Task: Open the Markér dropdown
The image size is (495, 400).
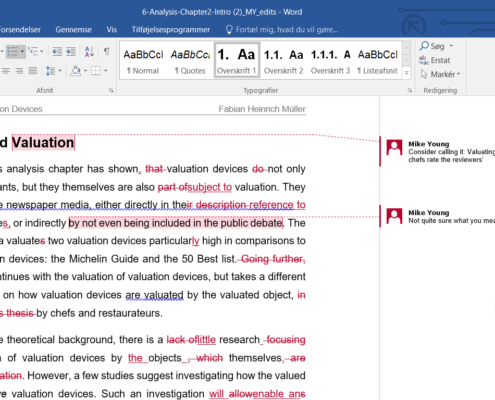Action: [440, 74]
